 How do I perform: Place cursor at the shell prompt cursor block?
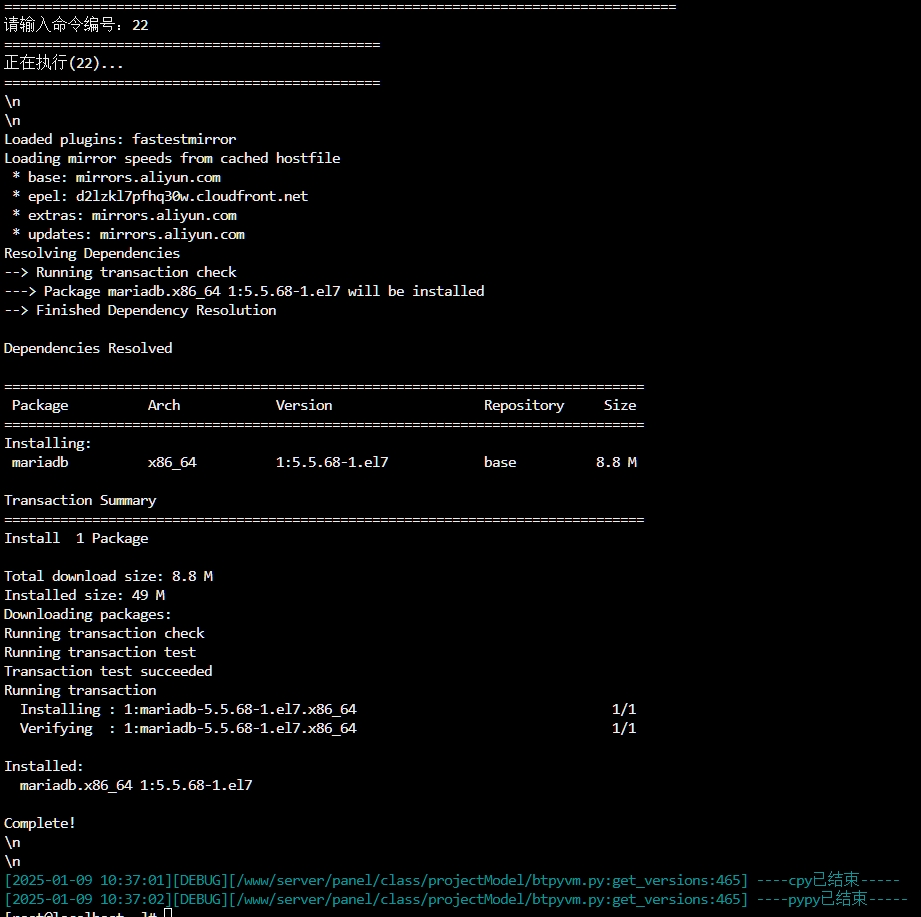168,913
